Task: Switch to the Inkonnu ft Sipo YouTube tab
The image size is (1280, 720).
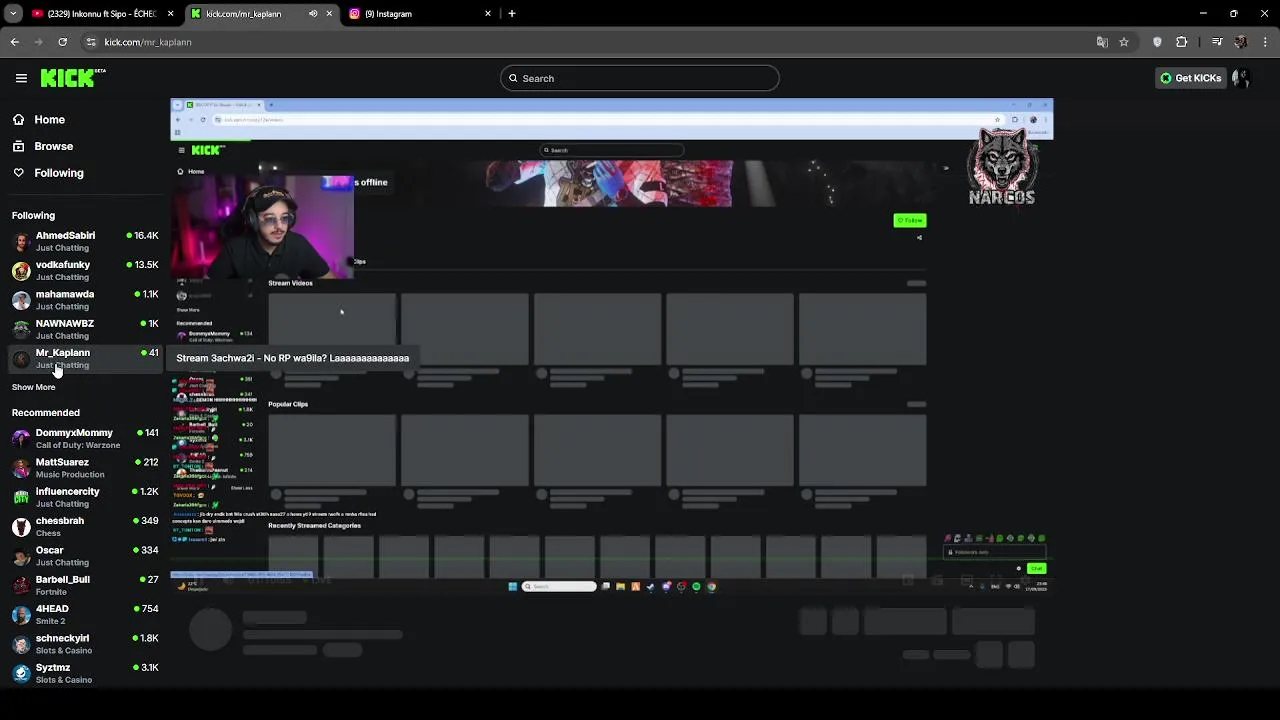Action: coord(100,14)
